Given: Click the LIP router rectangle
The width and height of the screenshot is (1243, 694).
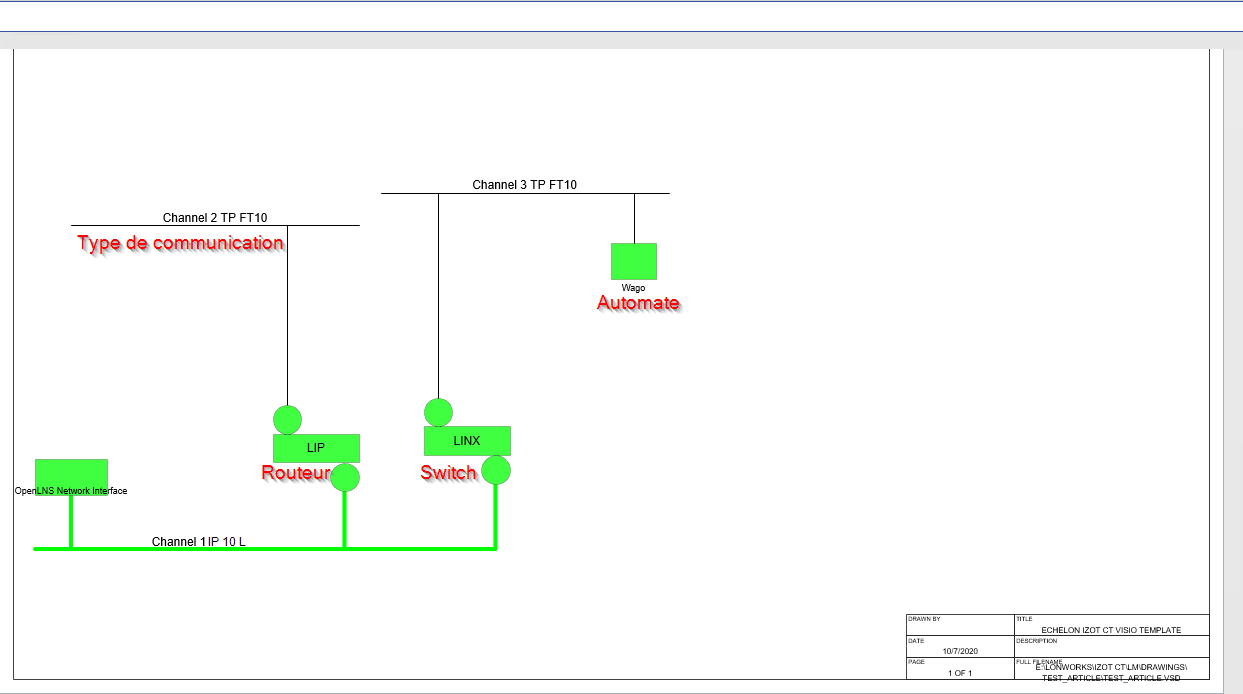Looking at the screenshot, I should 316,448.
